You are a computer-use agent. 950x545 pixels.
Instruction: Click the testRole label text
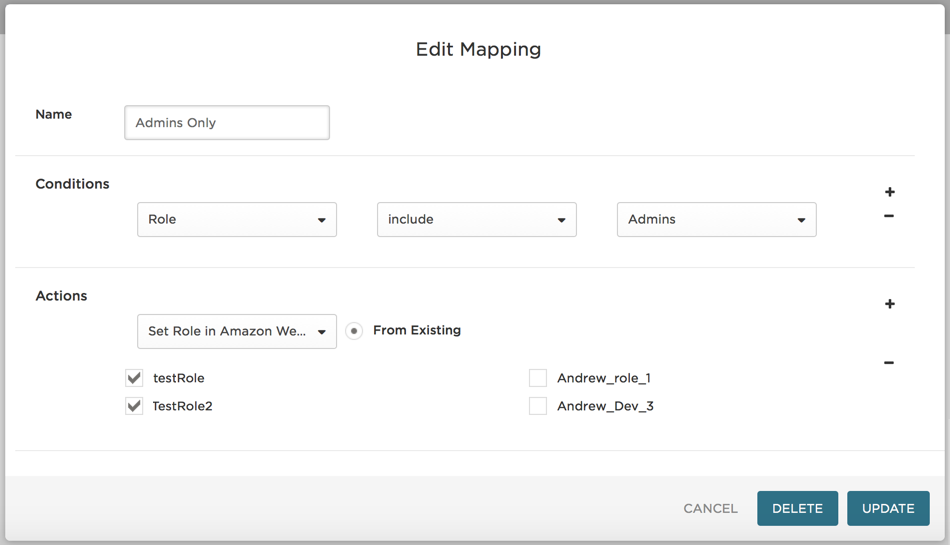click(x=179, y=378)
